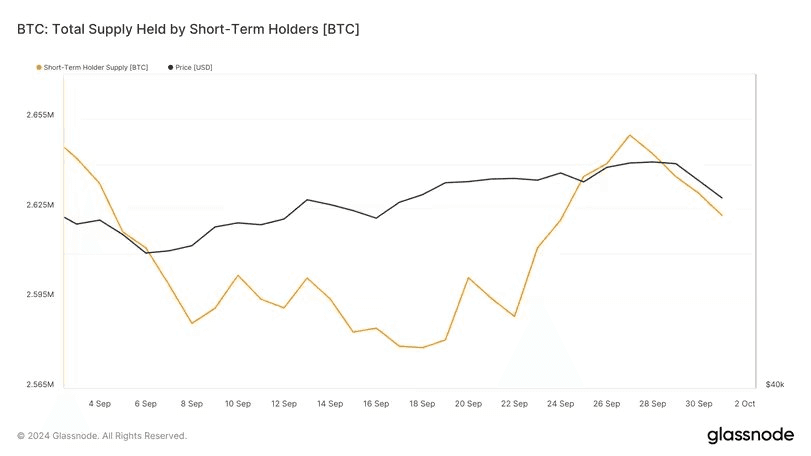Click the black price low near 6 Sep
The height and width of the screenshot is (456, 811).
click(x=146, y=253)
